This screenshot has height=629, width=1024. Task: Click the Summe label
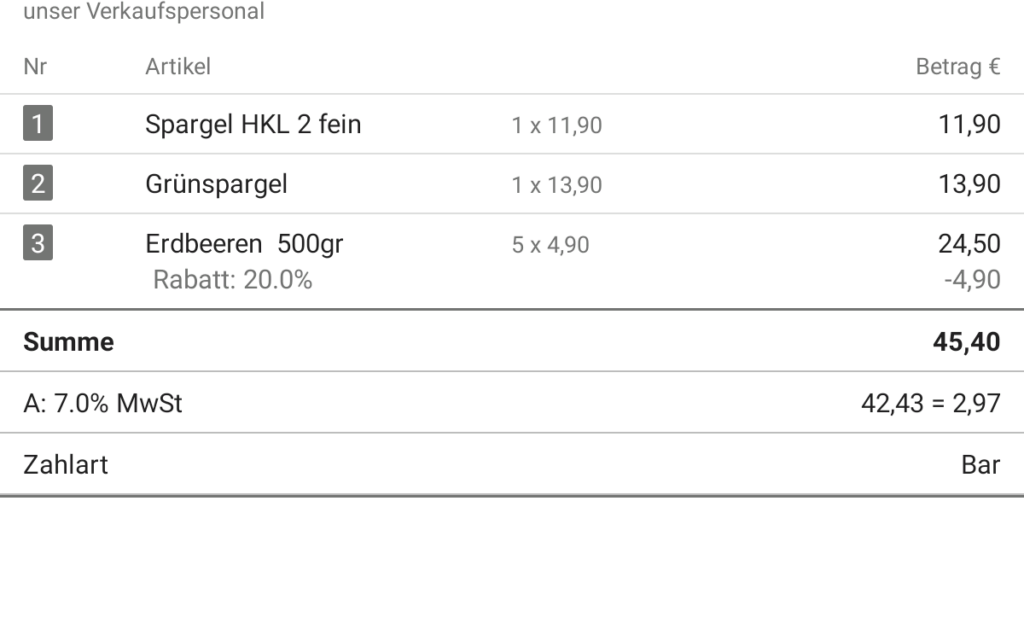tap(69, 342)
